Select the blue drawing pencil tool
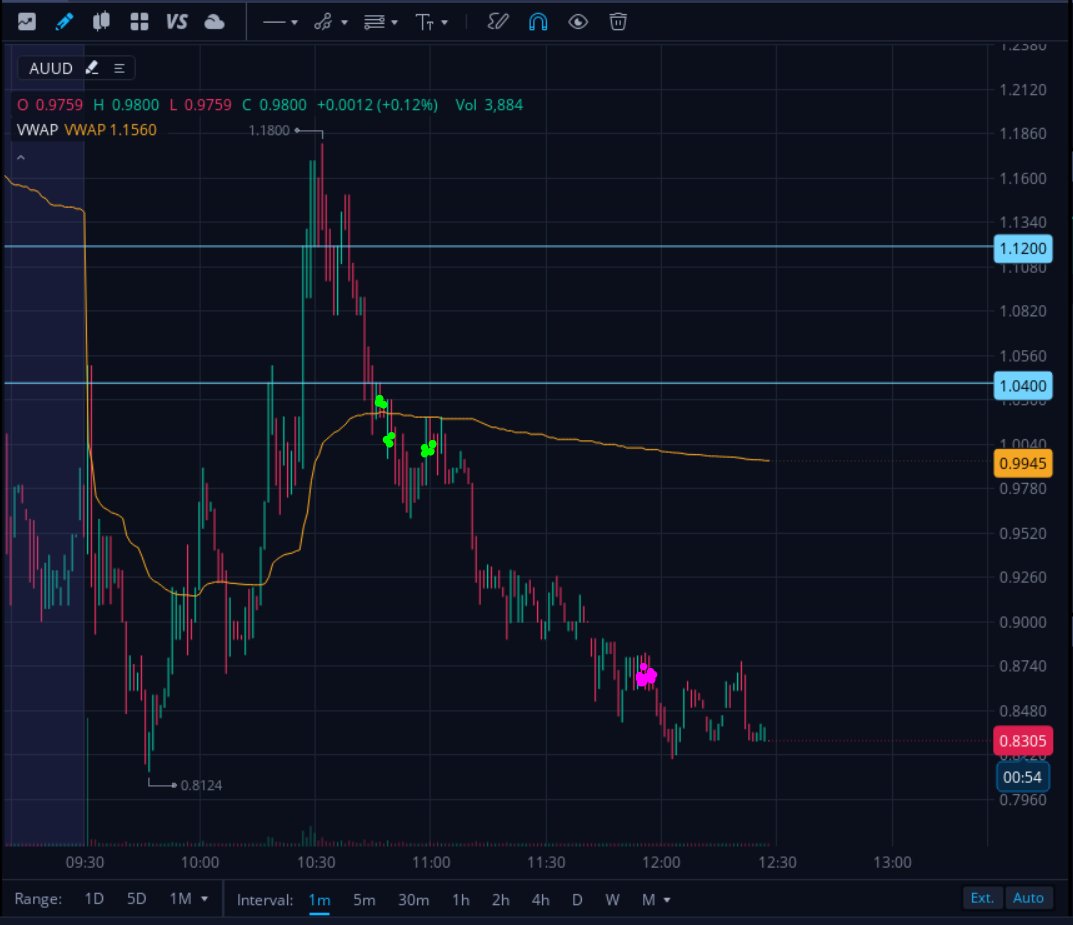The width and height of the screenshot is (1073, 925). coord(64,22)
